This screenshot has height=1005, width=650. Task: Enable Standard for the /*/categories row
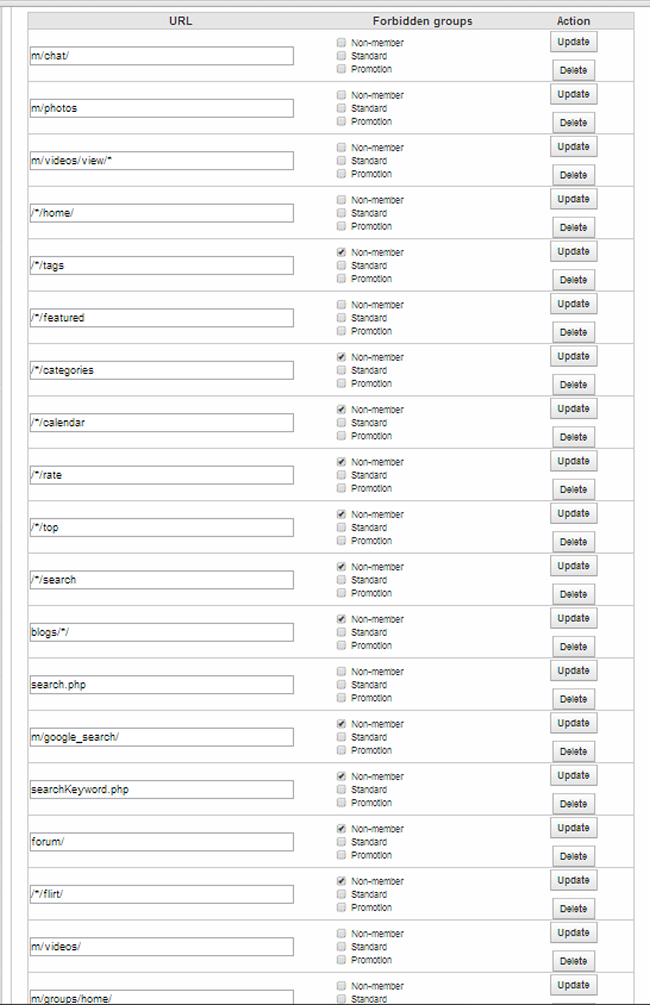point(342,370)
